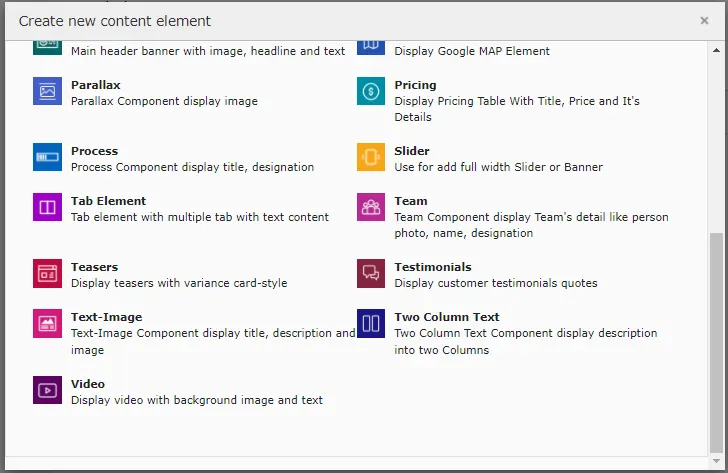The height and width of the screenshot is (473, 728).
Task: Click 'Display Pricing Table With Title' description
Action: coord(517,109)
